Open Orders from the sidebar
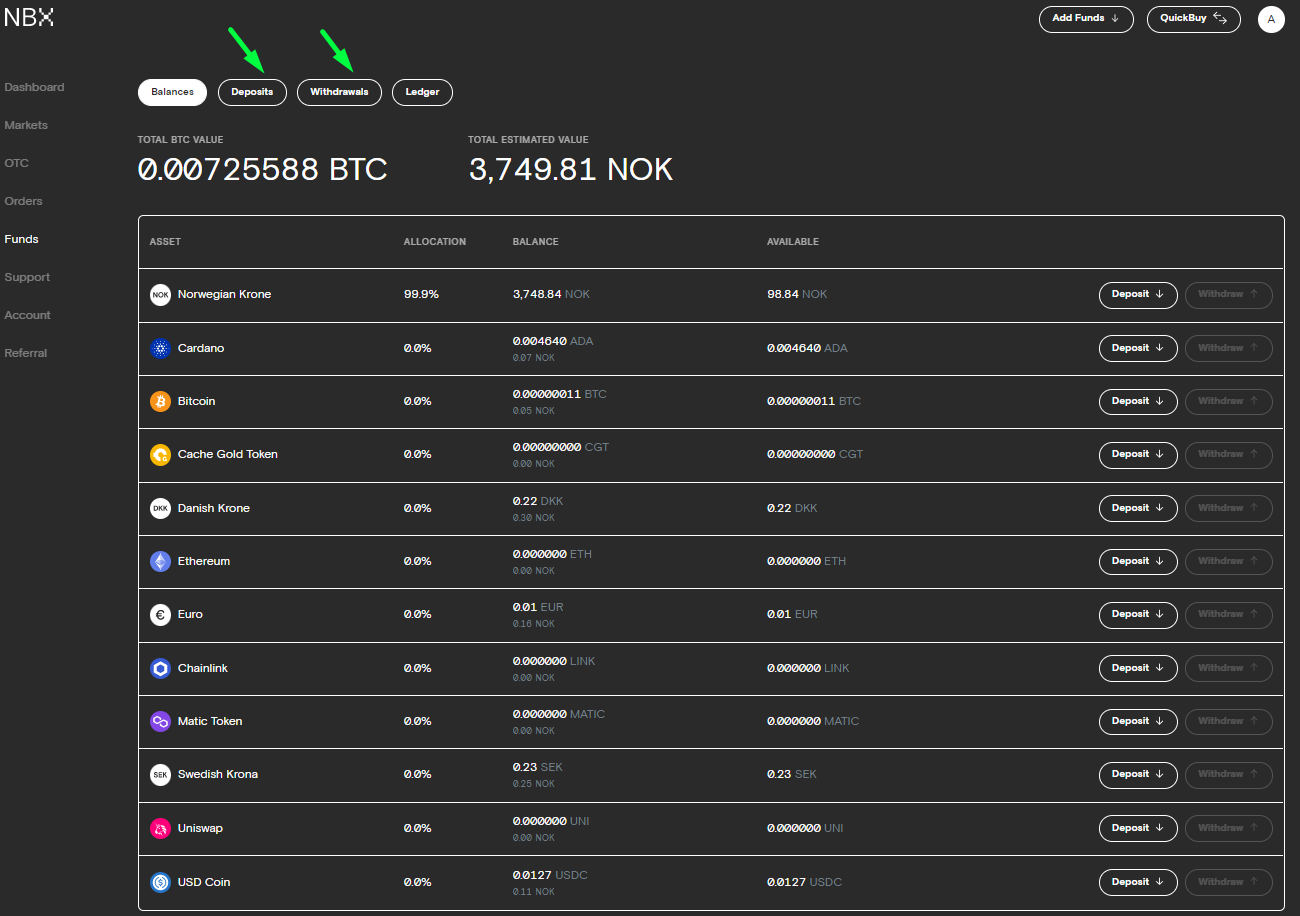Viewport: 1300px width, 916px height. (x=24, y=201)
